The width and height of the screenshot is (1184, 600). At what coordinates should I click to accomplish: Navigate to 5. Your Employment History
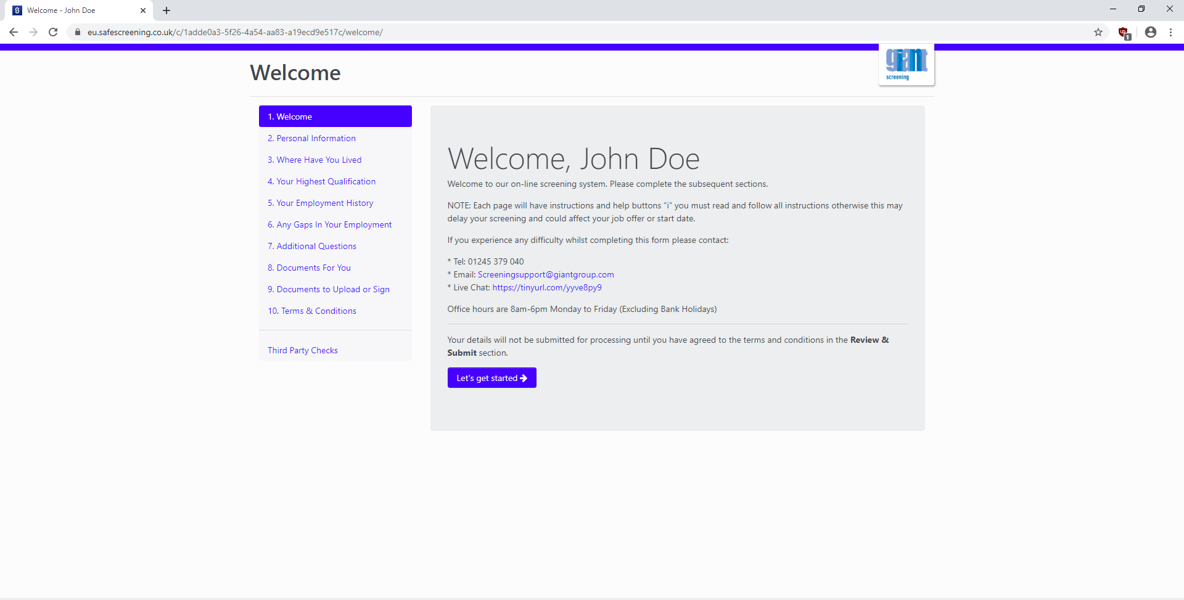[x=320, y=203]
